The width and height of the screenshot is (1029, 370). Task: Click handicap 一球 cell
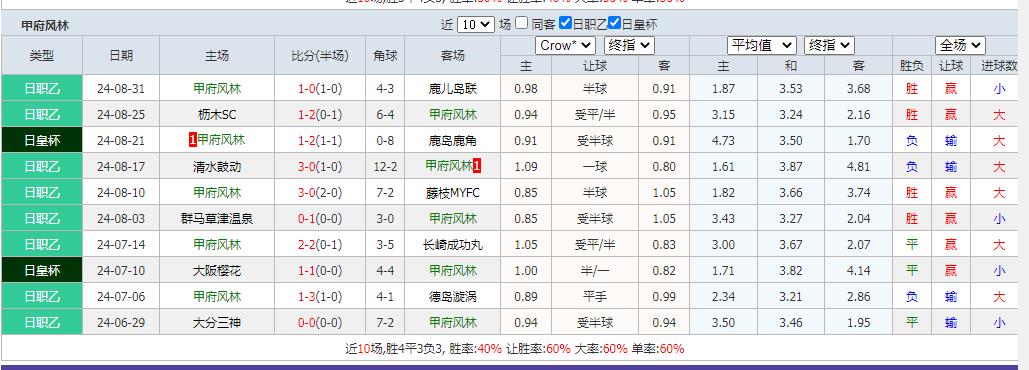click(x=595, y=167)
